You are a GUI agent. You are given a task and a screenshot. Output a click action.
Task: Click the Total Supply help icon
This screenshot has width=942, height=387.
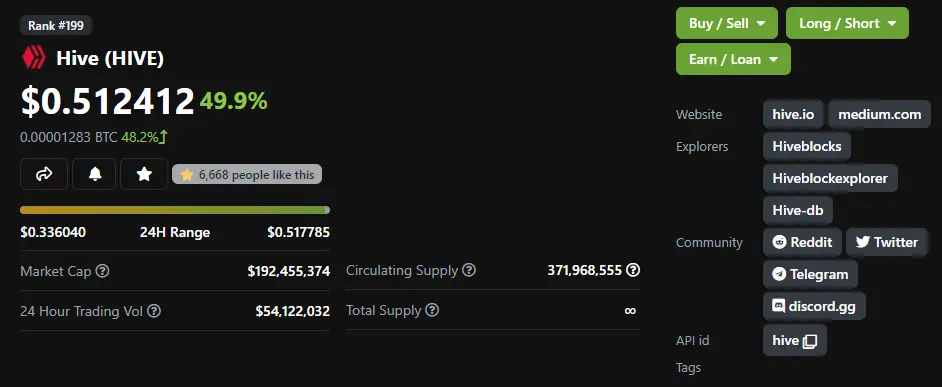point(432,311)
